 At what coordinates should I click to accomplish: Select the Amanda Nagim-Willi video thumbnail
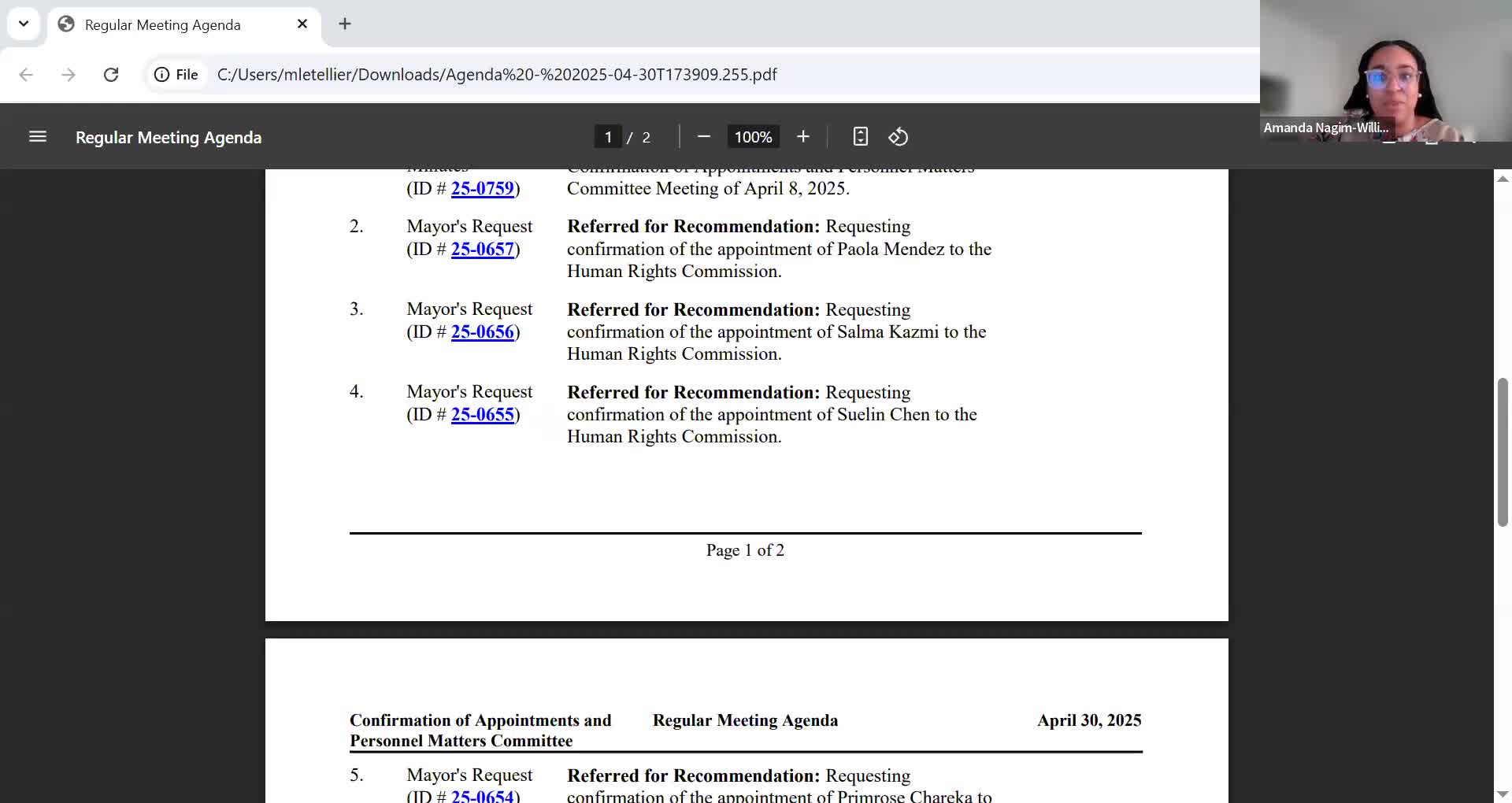[1386, 71]
